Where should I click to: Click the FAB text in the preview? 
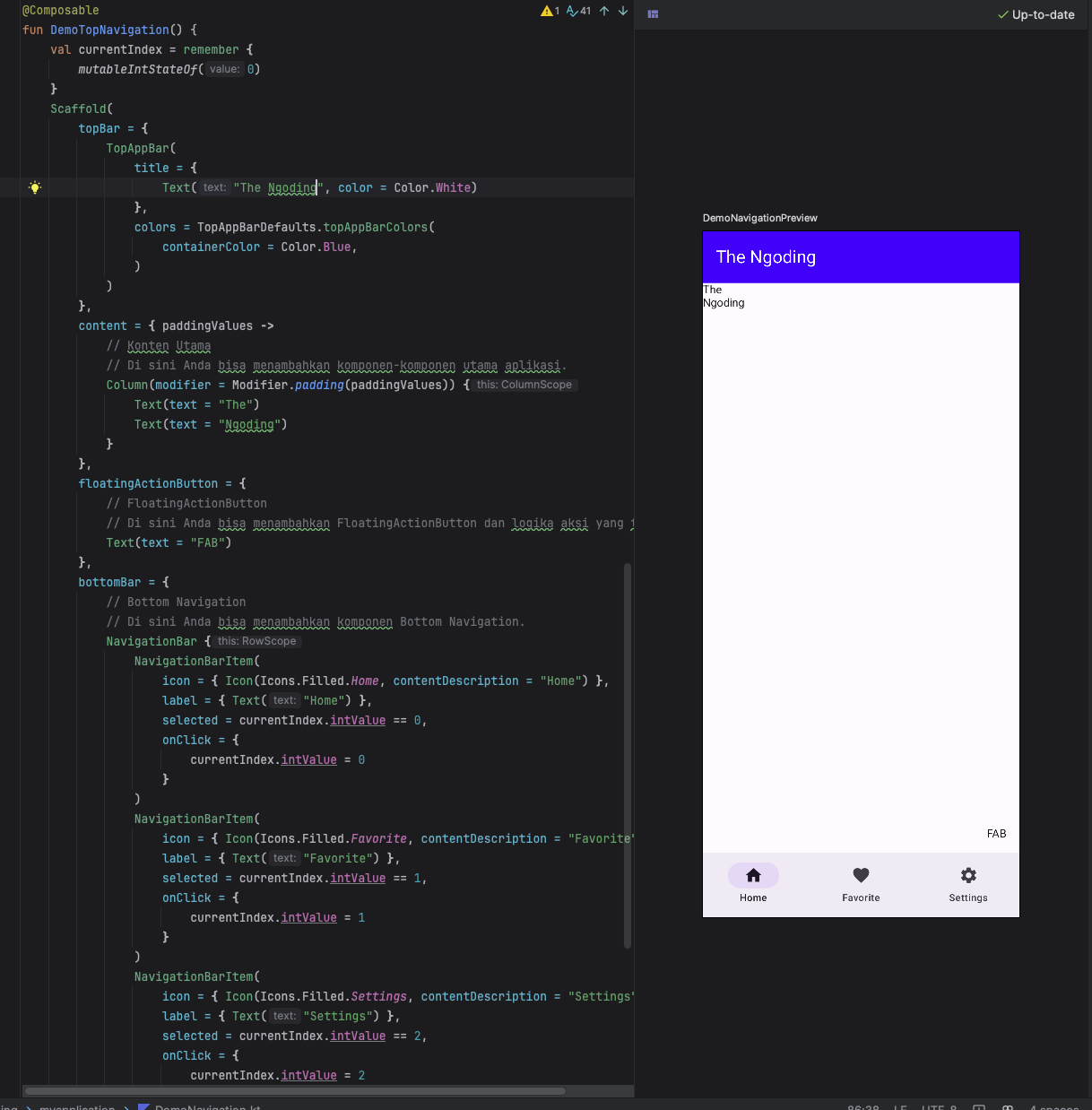pyautogui.click(x=996, y=833)
